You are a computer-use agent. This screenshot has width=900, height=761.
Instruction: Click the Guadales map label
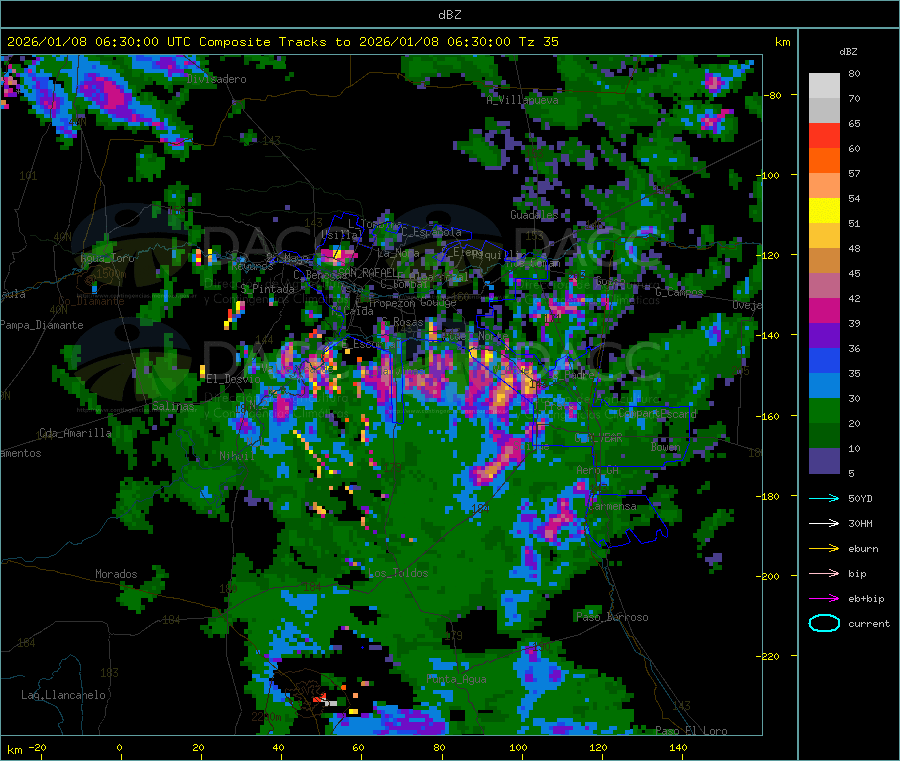pos(534,215)
